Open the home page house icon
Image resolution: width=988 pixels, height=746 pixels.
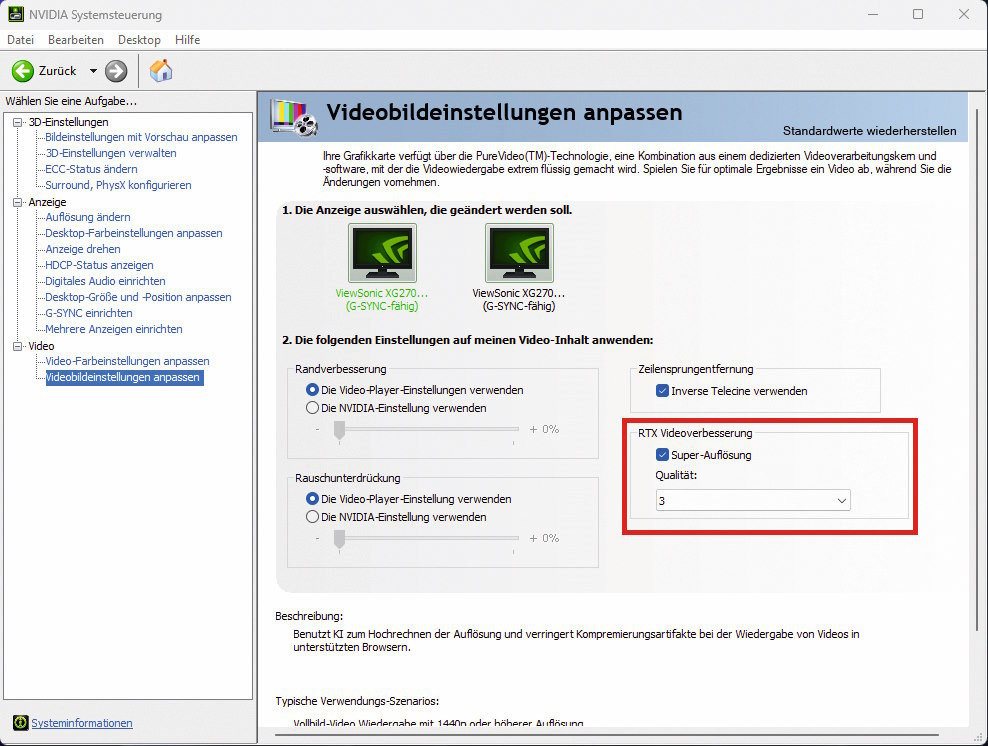pos(161,71)
